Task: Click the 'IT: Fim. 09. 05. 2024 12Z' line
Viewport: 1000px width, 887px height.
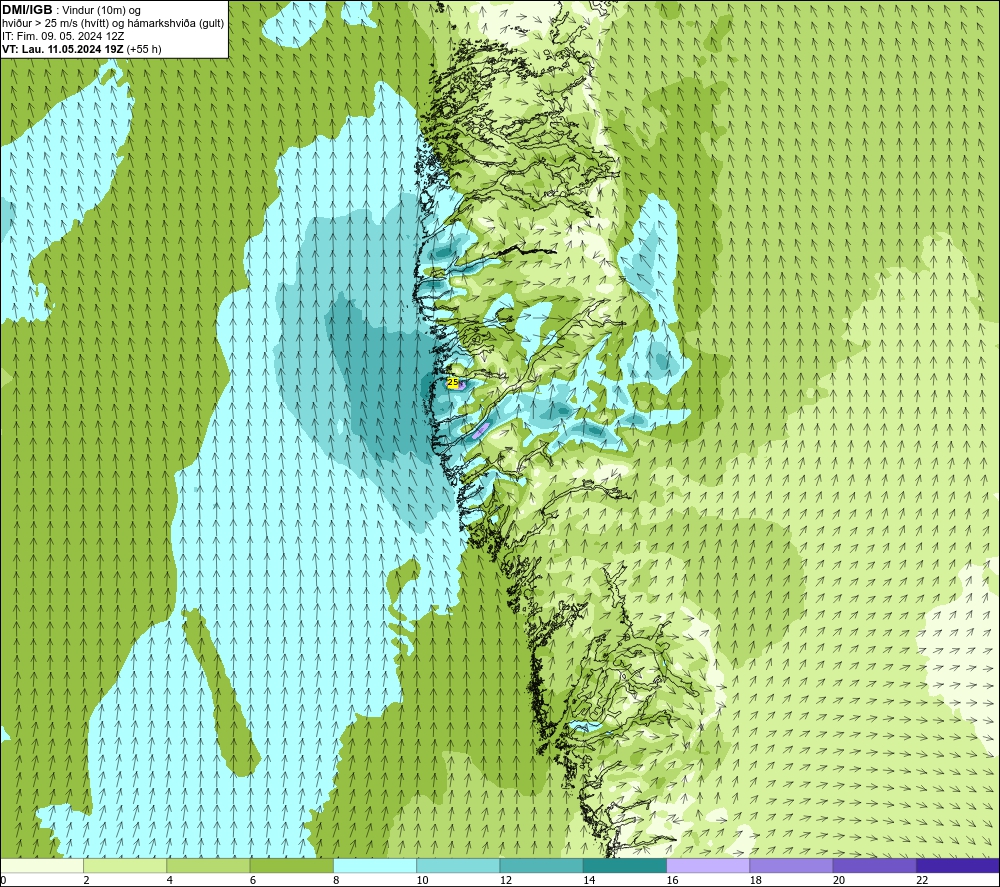Action: (63, 36)
